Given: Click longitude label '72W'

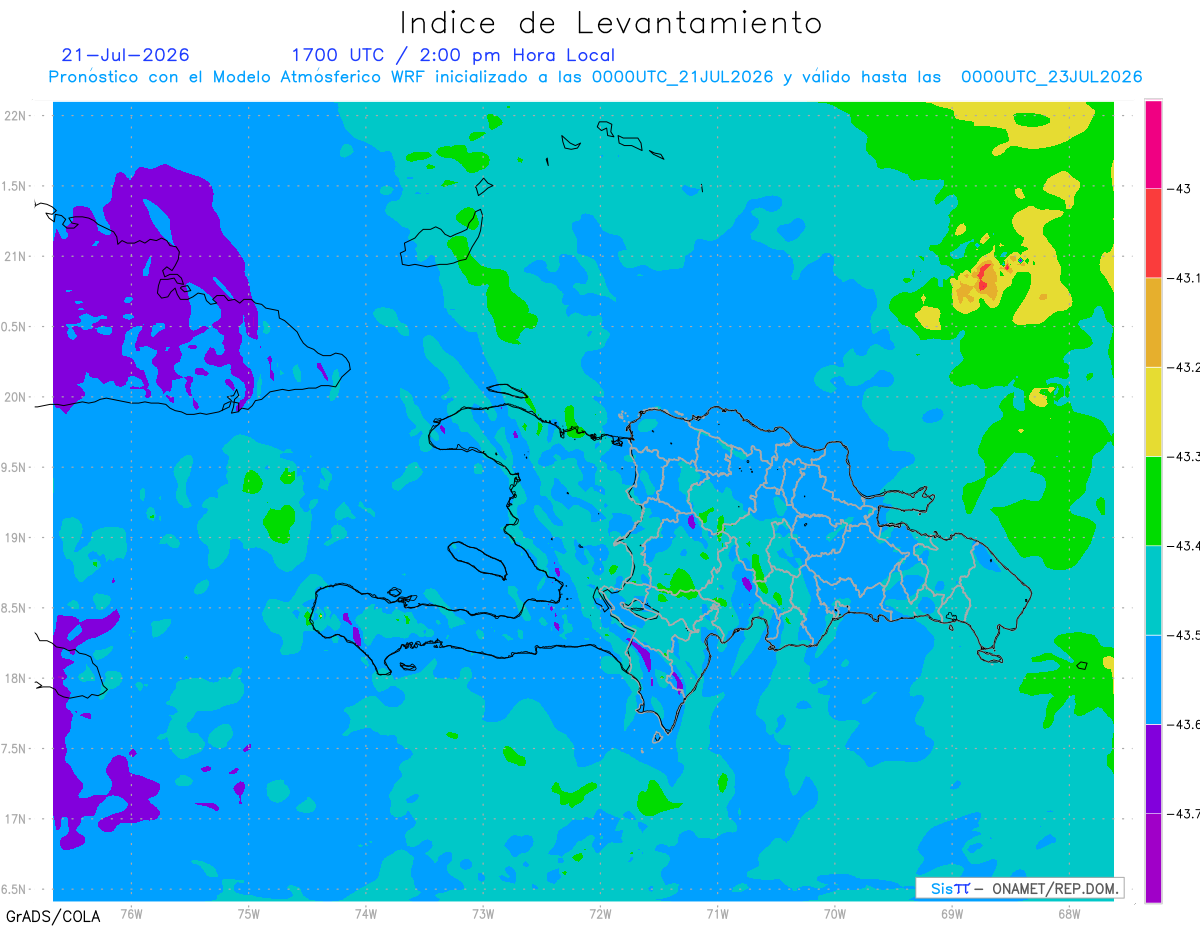Looking at the screenshot, I should click(600, 914).
